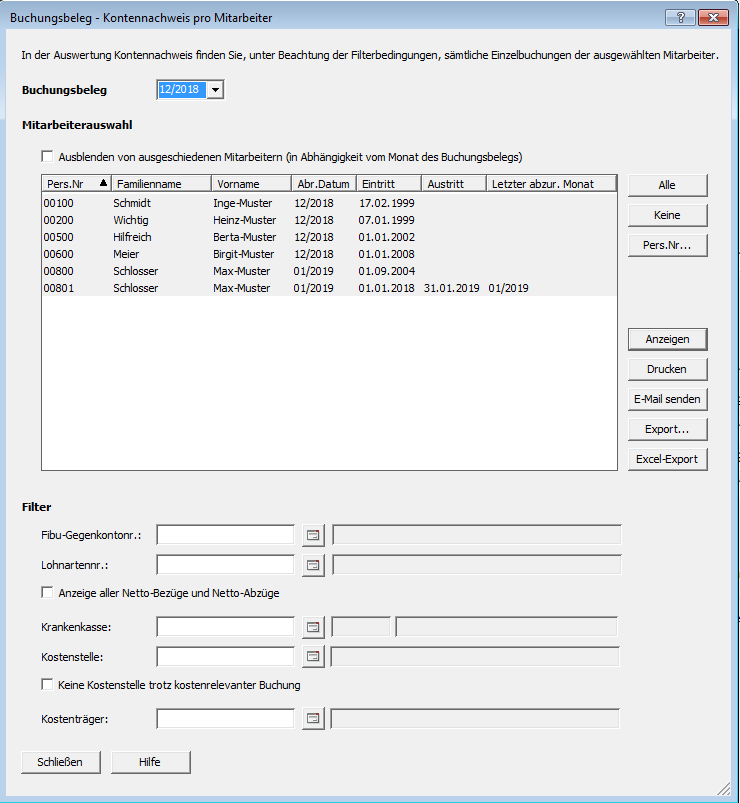
Task: Enable Anzeige aller Netto-Bezüge und Netto-Abzüge
Action: coord(47,593)
